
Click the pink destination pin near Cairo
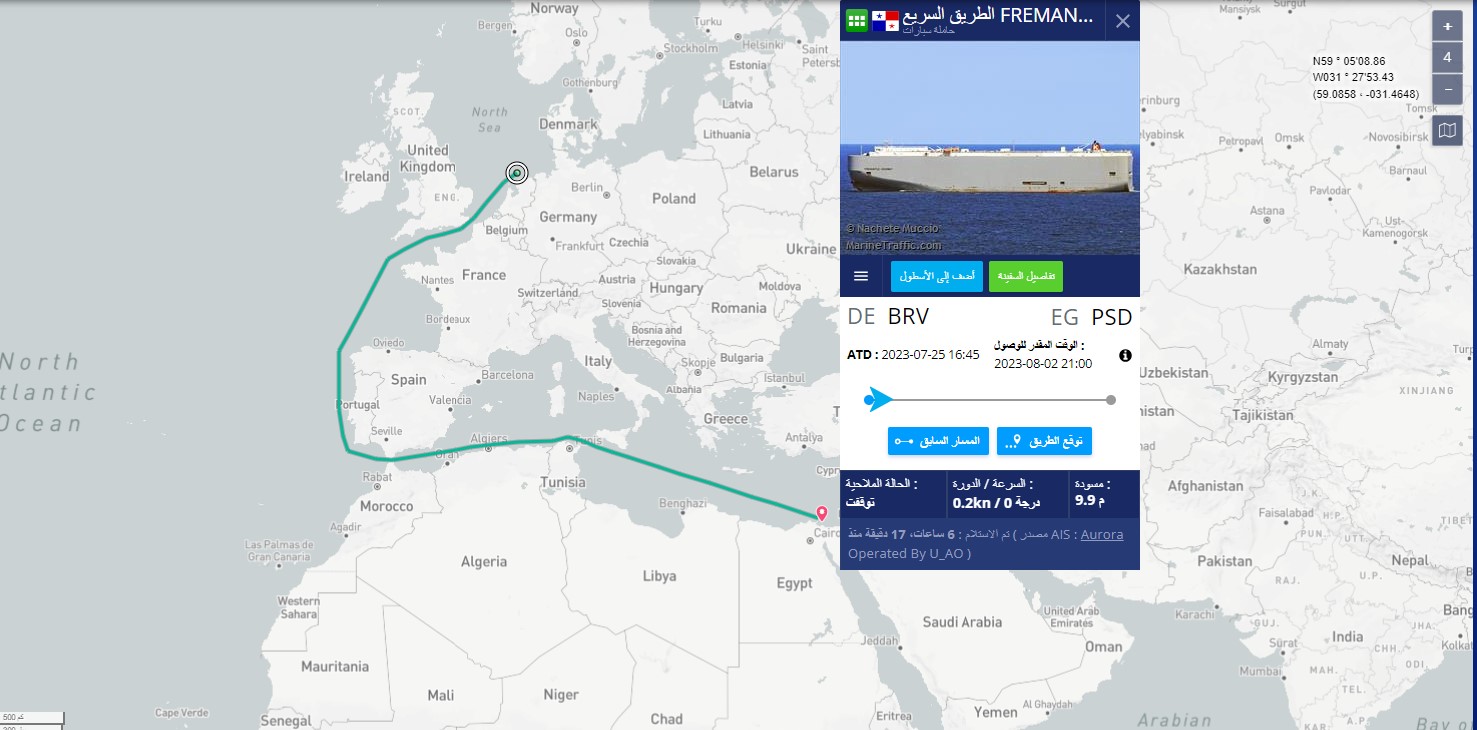pos(822,514)
